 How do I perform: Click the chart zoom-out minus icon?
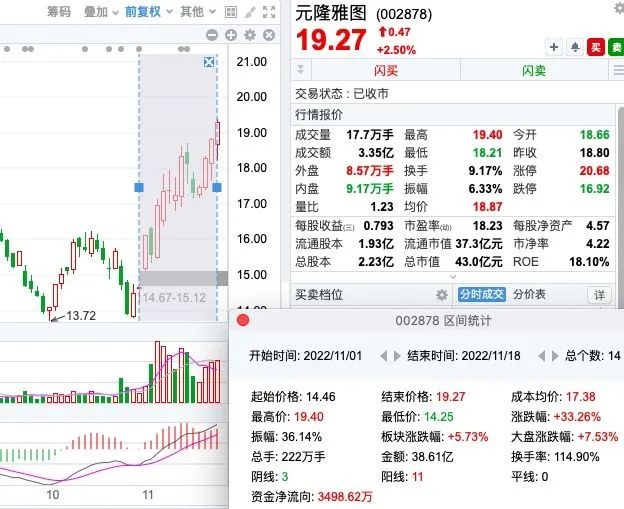tap(212, 35)
